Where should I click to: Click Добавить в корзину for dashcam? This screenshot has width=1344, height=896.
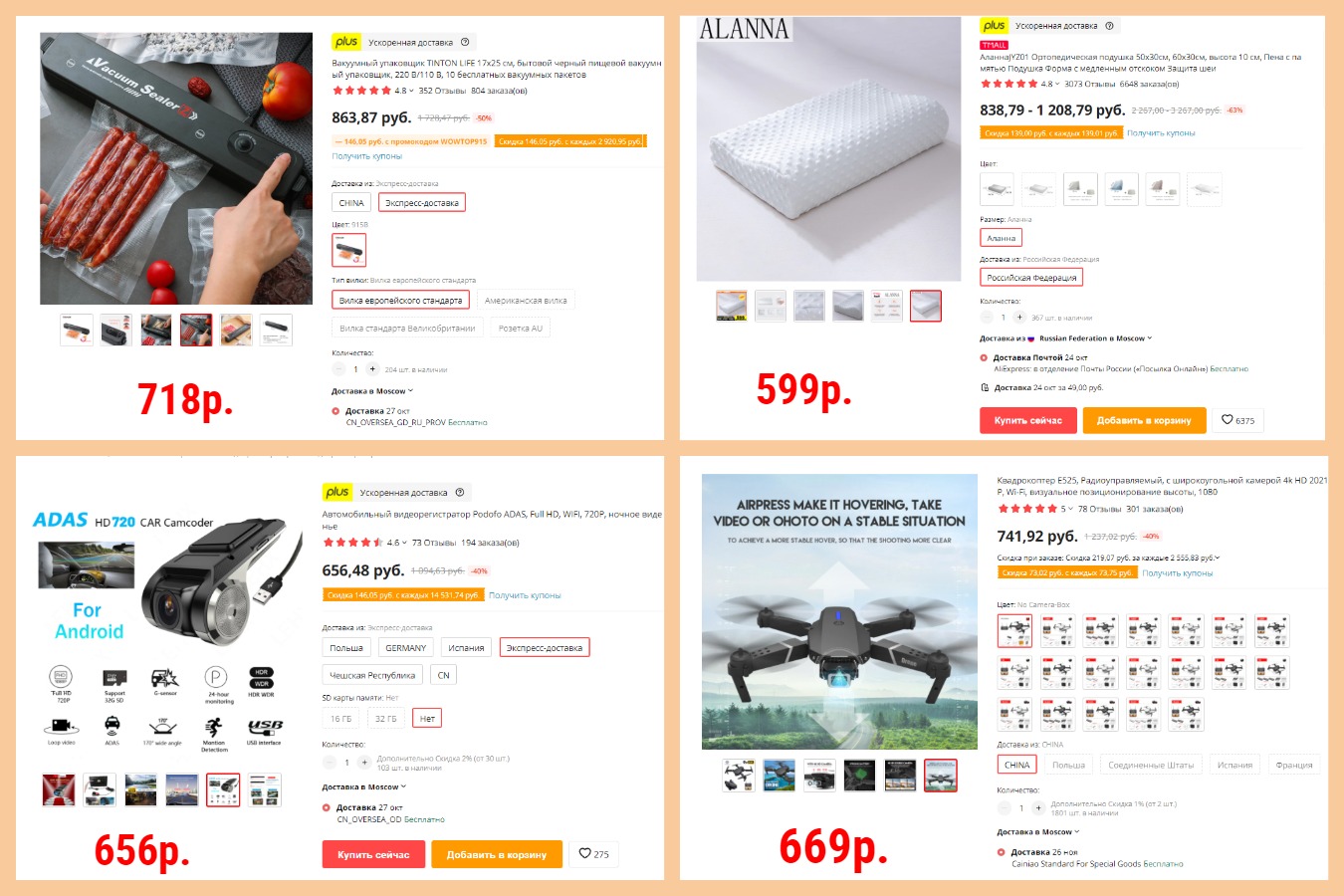[497, 854]
